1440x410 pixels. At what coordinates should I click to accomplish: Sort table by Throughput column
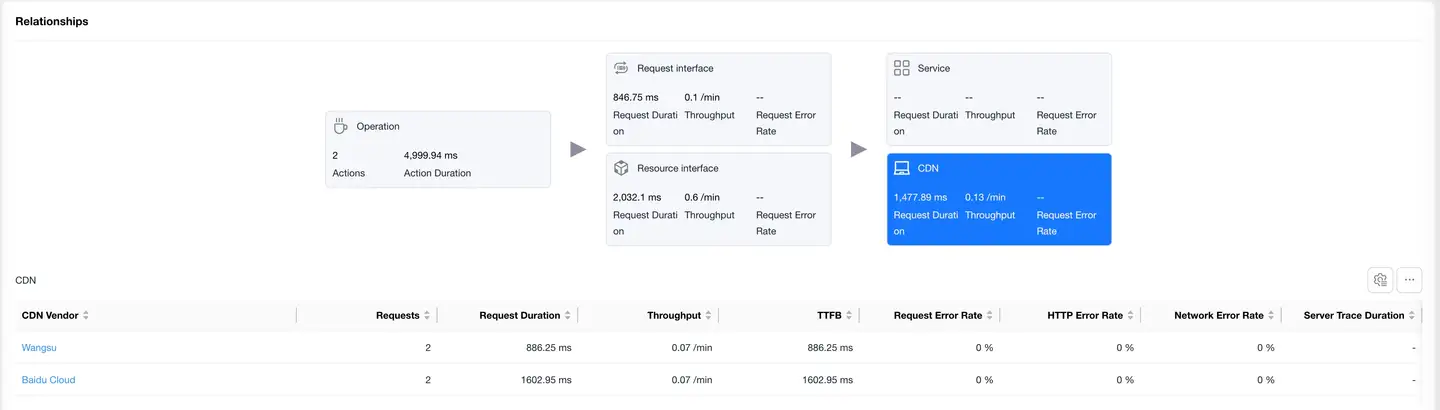tap(709, 316)
